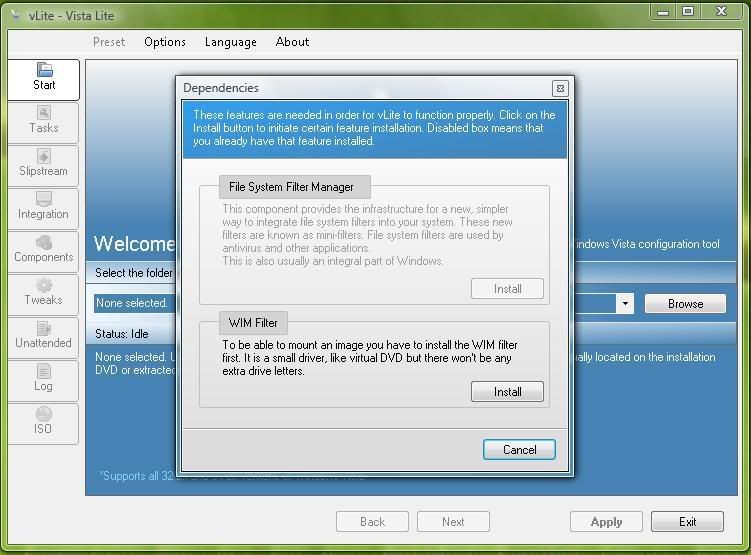This screenshot has width=751, height=555.
Task: Browse for the Vista folder
Action: click(x=685, y=304)
